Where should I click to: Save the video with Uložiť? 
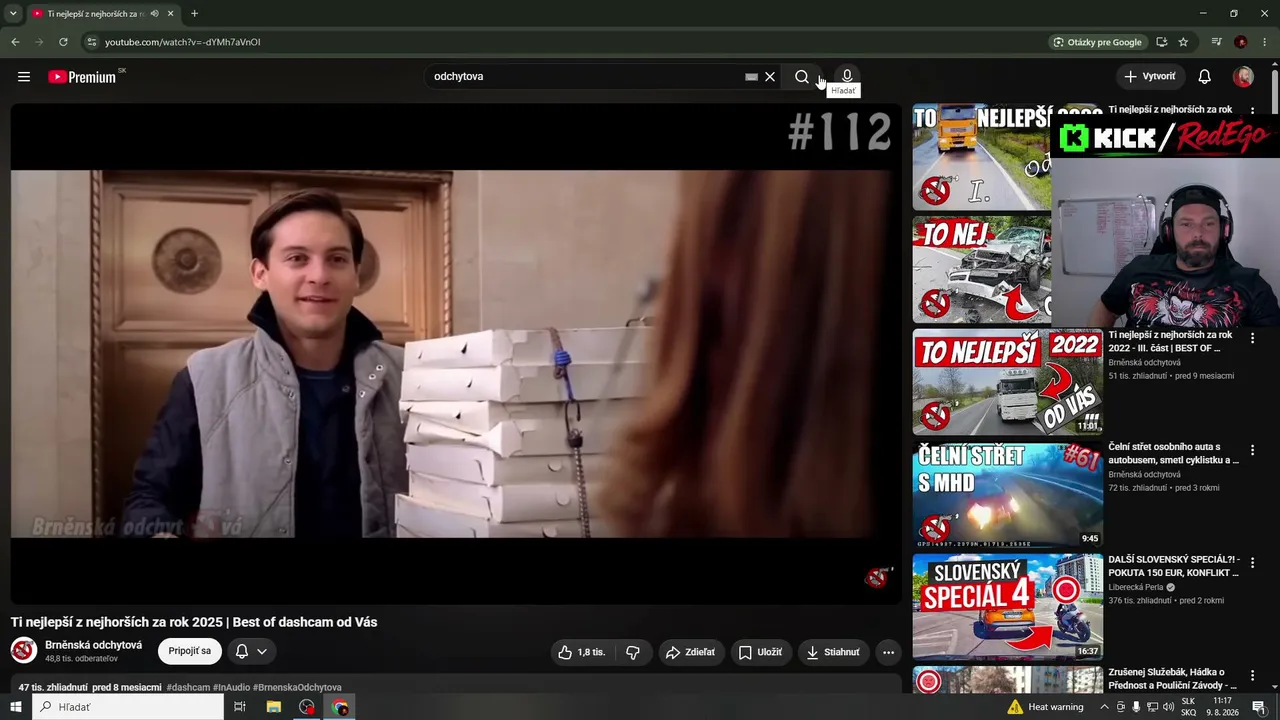point(760,652)
